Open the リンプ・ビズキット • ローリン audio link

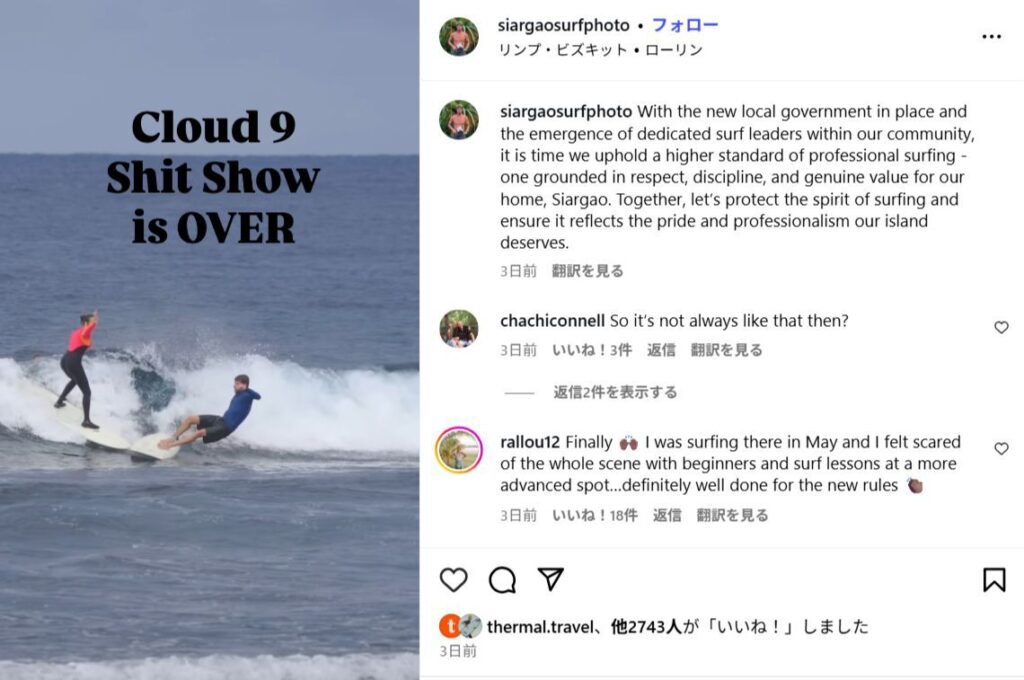click(x=600, y=50)
